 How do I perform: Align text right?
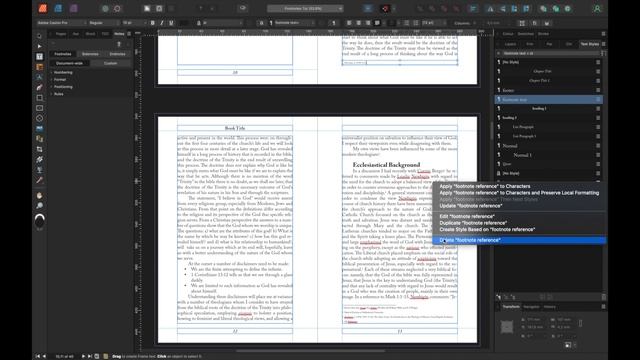pyautogui.click(x=368, y=23)
